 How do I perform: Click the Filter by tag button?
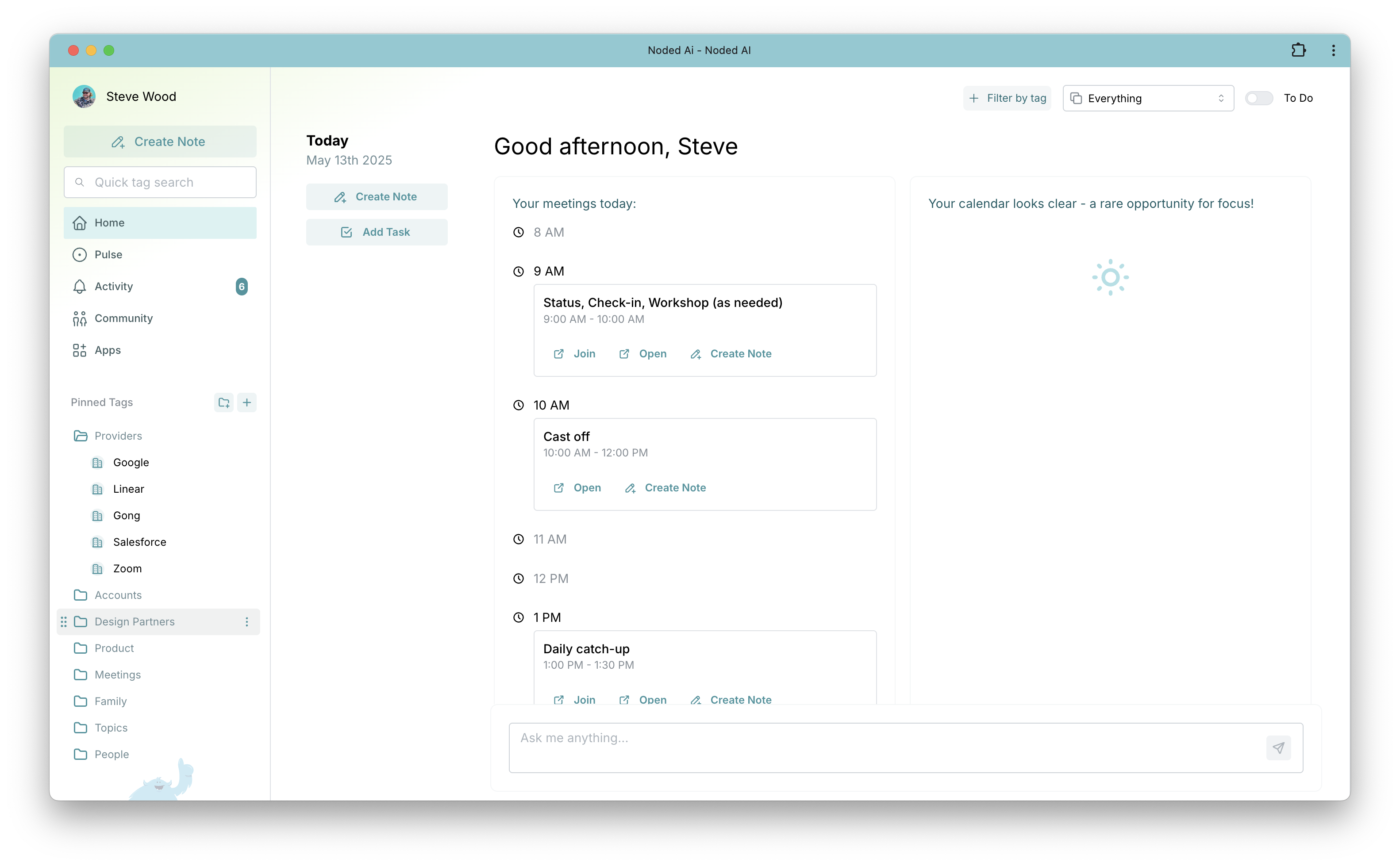(x=1007, y=99)
